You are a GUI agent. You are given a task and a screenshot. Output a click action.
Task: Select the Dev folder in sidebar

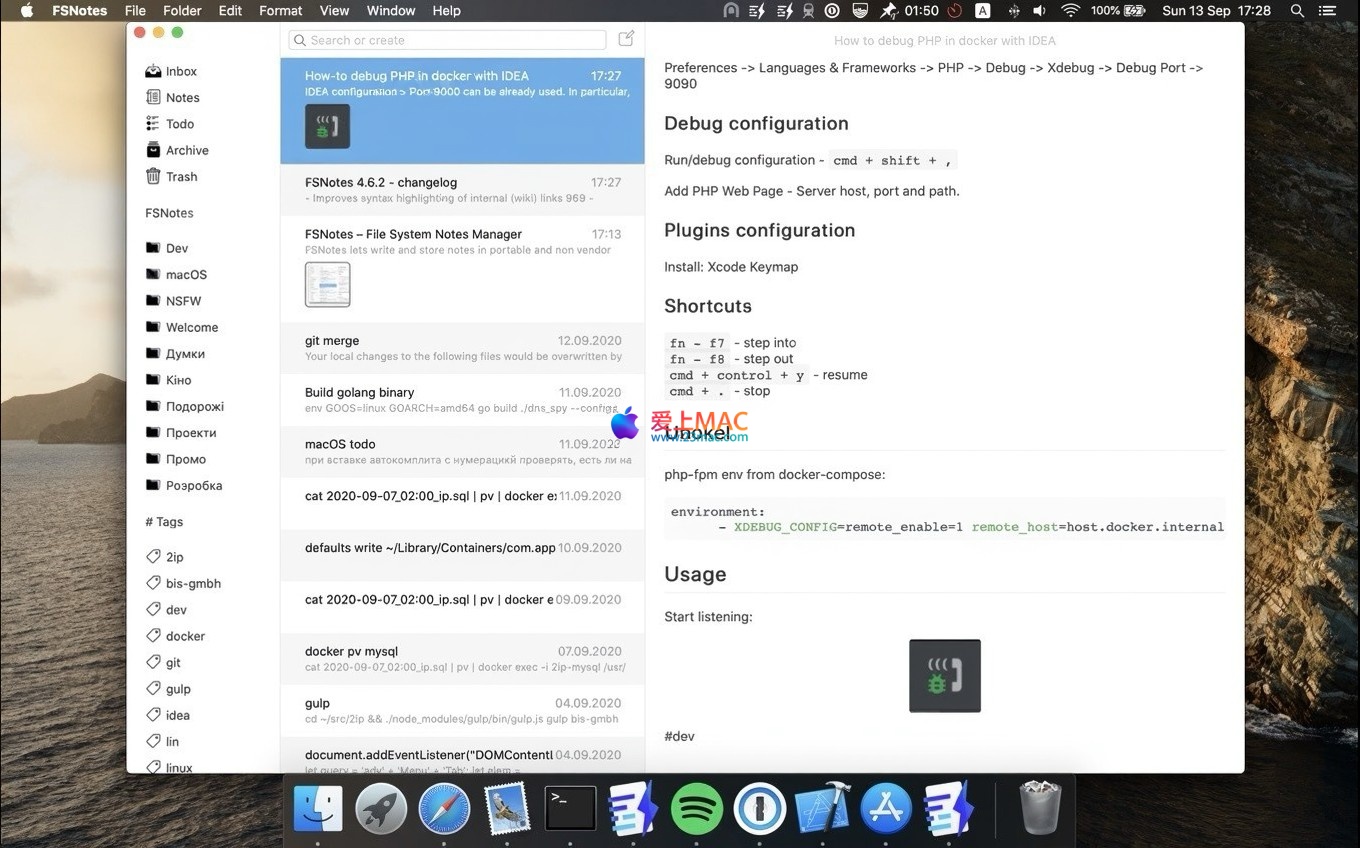(176, 248)
